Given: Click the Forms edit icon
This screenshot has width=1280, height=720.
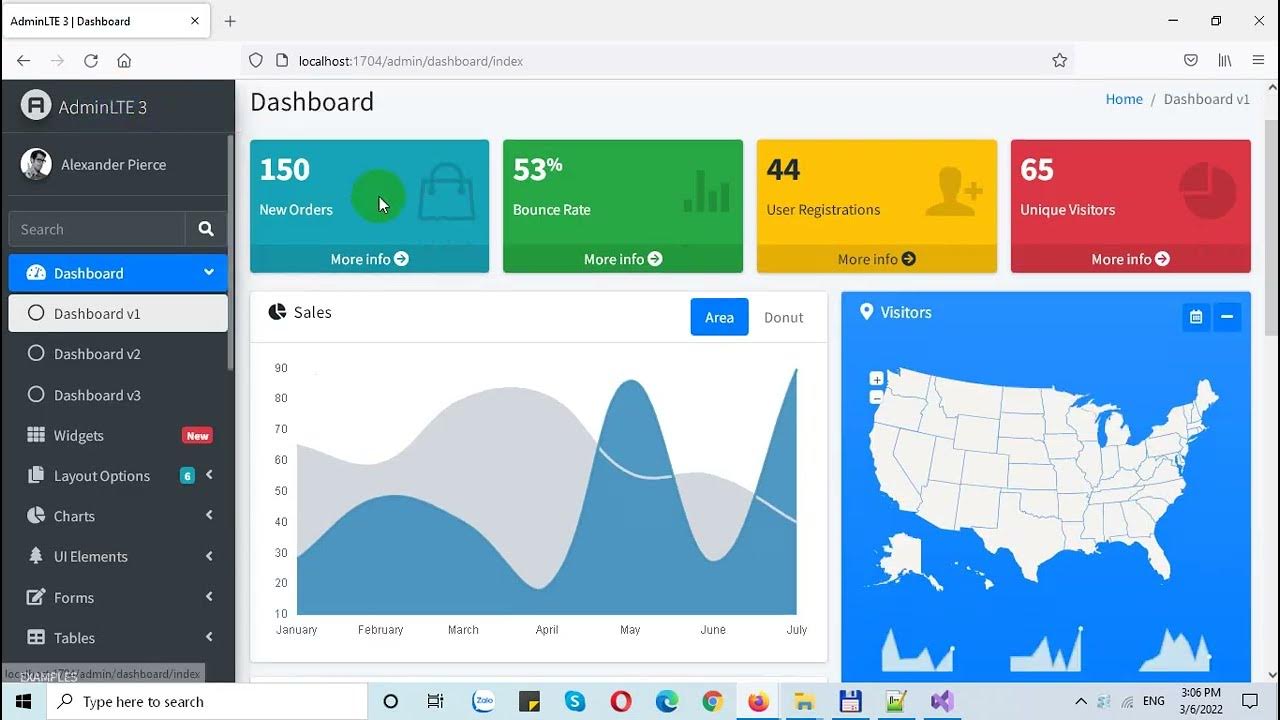Looking at the screenshot, I should 36,597.
